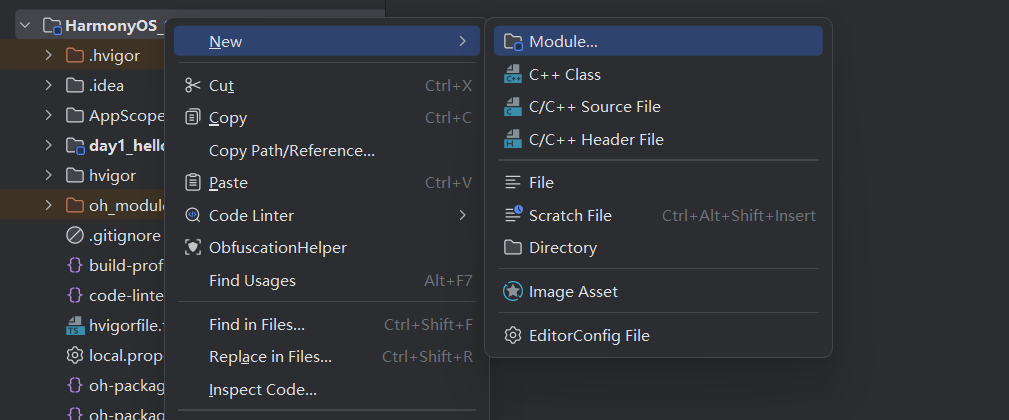Create a C/C++ Source File
The image size is (1009, 420).
pyautogui.click(x=658, y=107)
